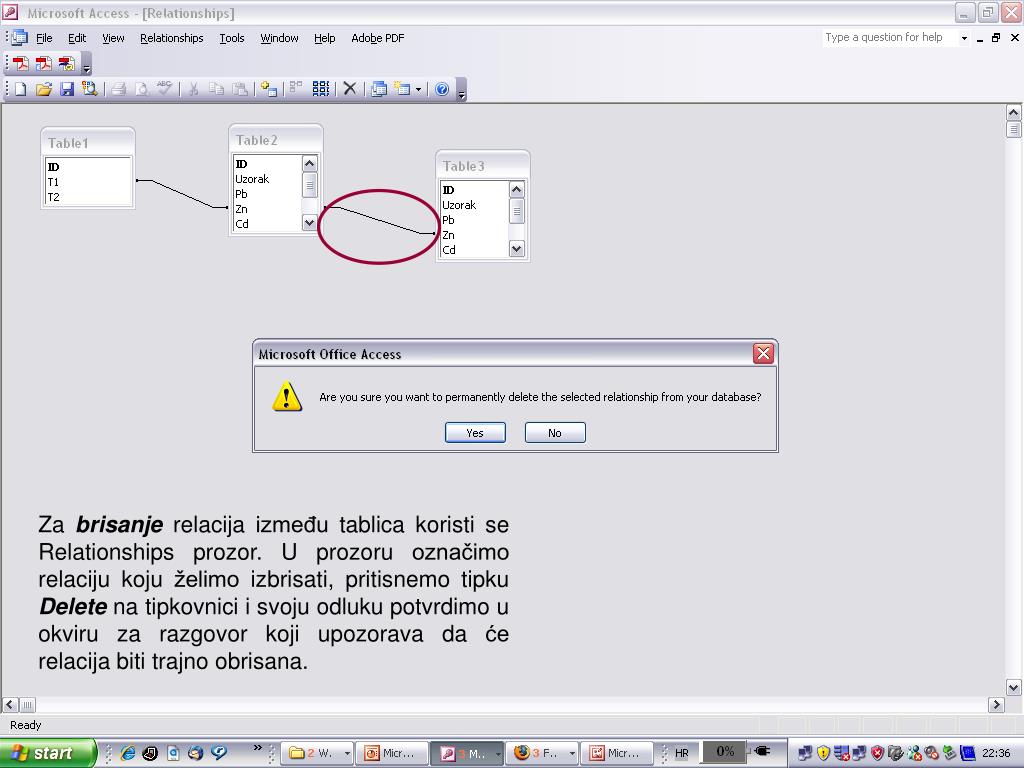This screenshot has height=768, width=1024.
Task: Open the help question box dropdown arrow
Action: pos(964,38)
